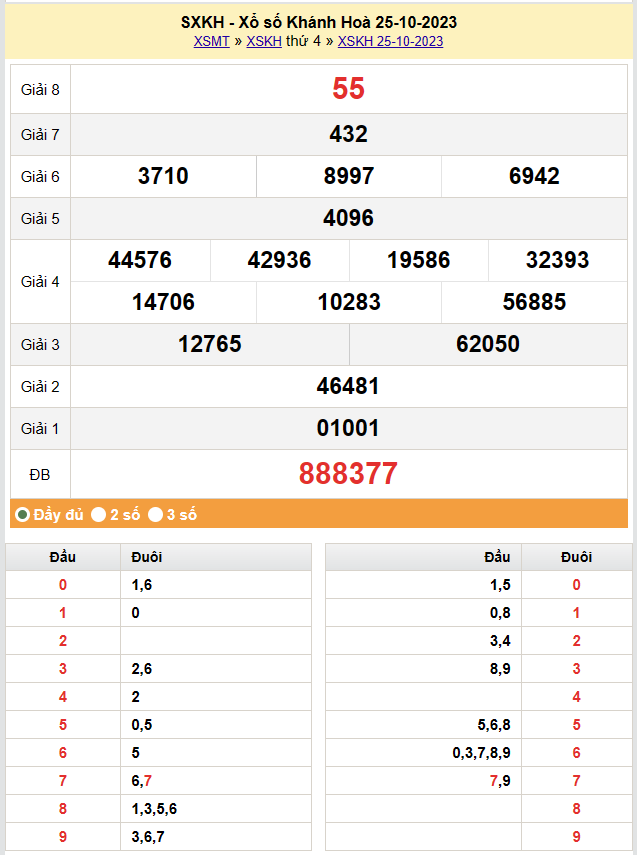Select the Giải 3 number 62050
Screen dimensions: 637x855
(x=487, y=344)
